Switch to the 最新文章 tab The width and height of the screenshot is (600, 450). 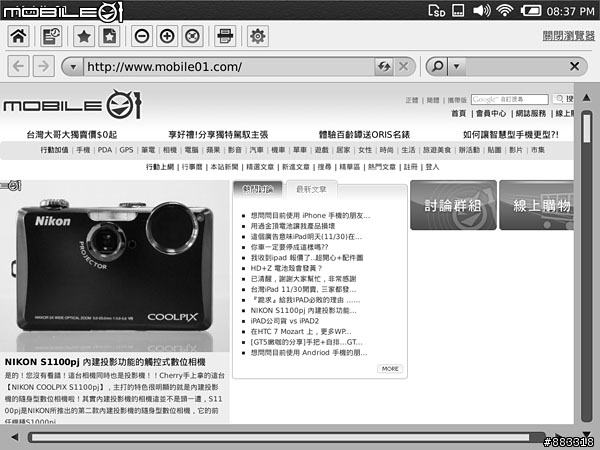tap(311, 189)
